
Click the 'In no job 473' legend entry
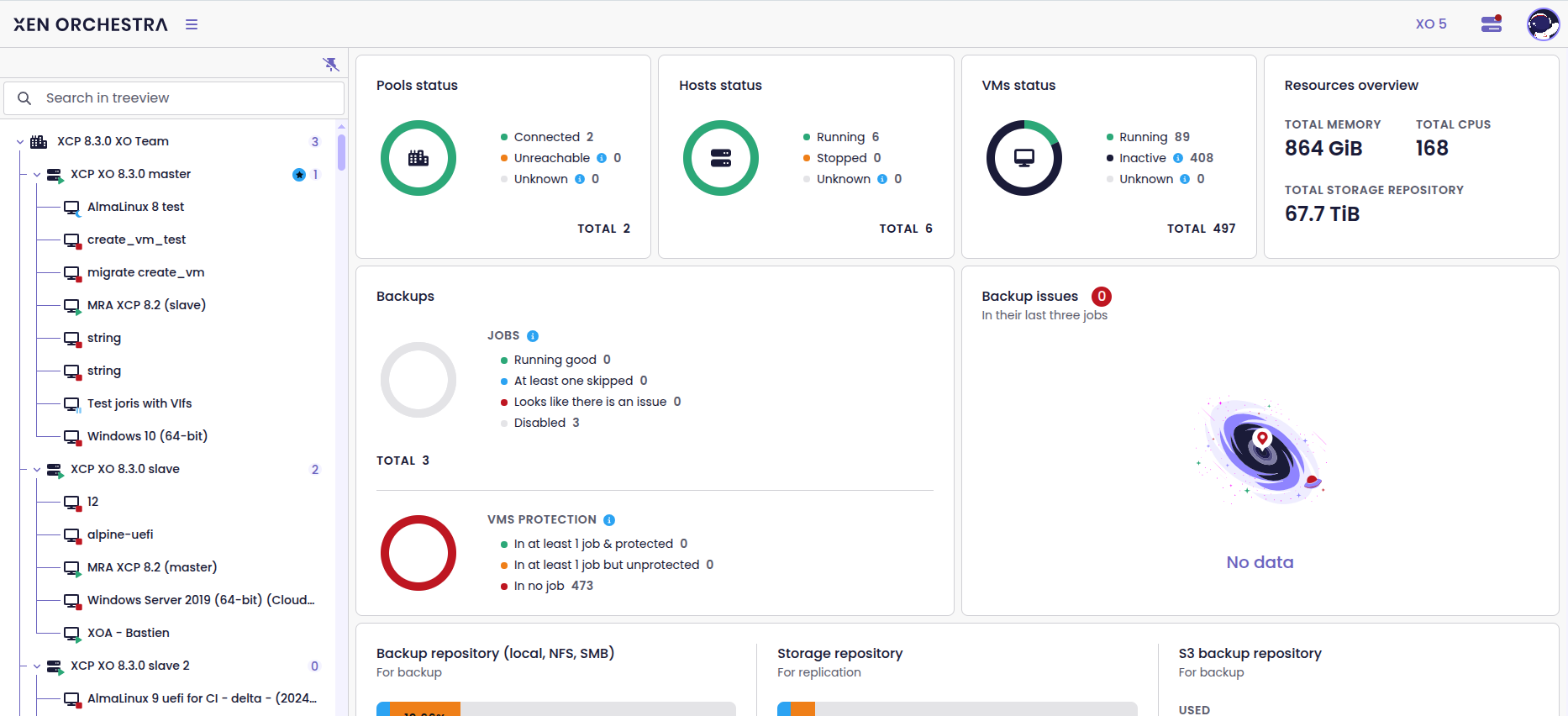(x=547, y=586)
